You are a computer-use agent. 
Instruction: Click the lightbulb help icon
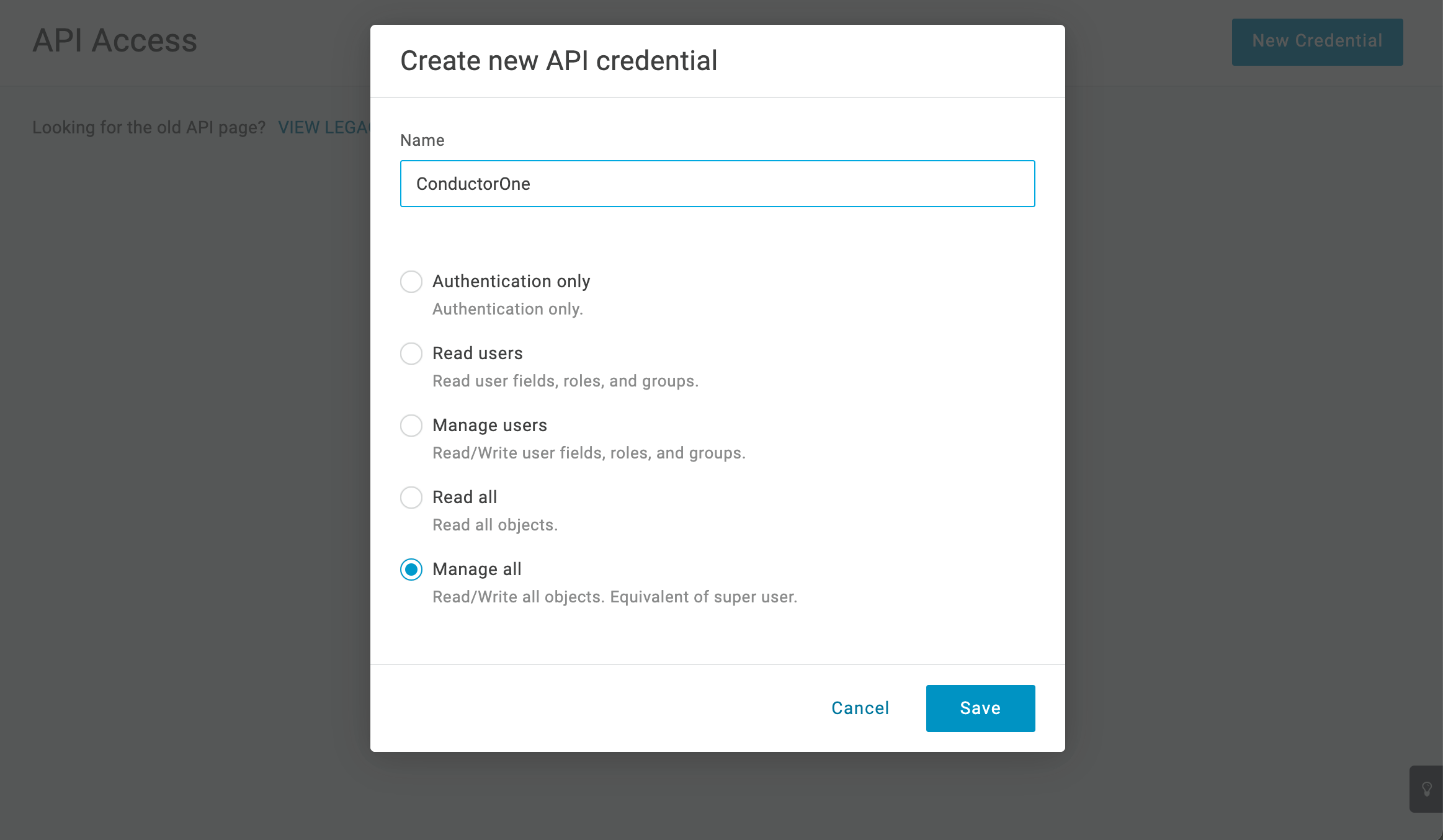[x=1426, y=789]
